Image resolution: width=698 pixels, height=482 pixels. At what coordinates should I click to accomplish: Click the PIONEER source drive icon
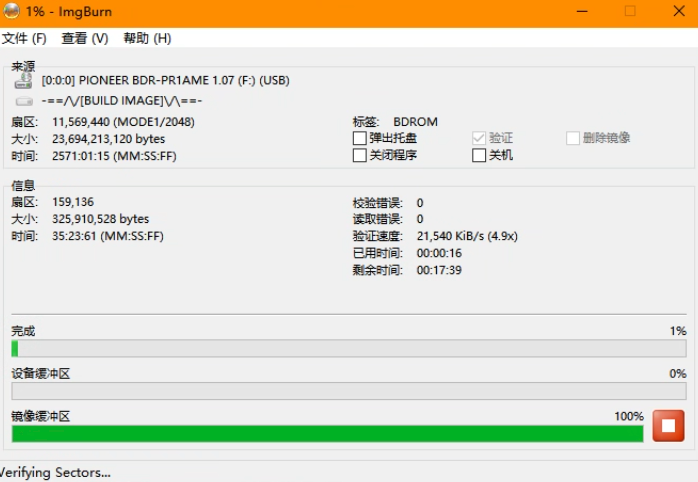(x=24, y=81)
